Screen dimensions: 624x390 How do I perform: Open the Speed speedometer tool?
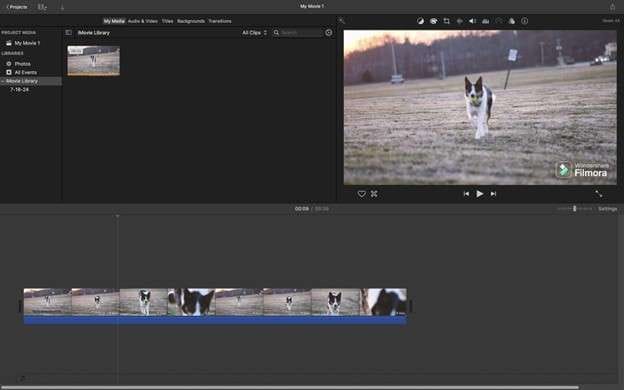coord(499,21)
